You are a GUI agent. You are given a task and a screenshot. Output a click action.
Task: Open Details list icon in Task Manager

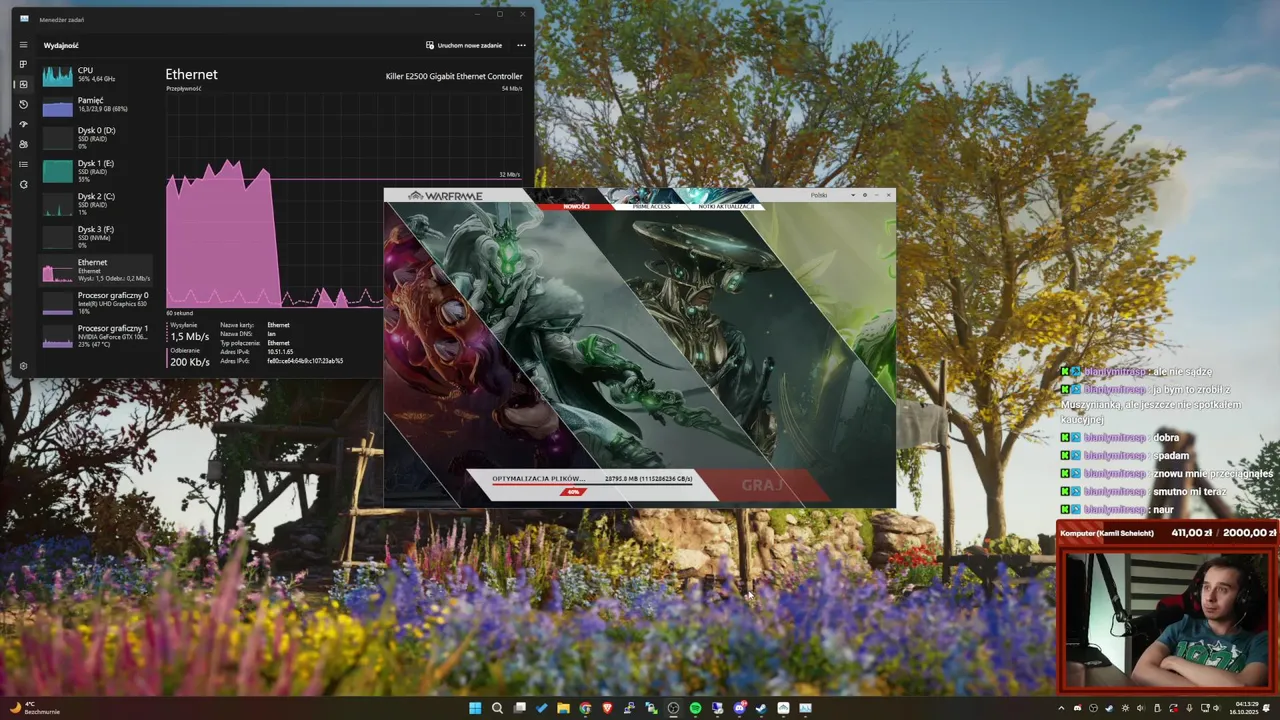(x=23, y=164)
